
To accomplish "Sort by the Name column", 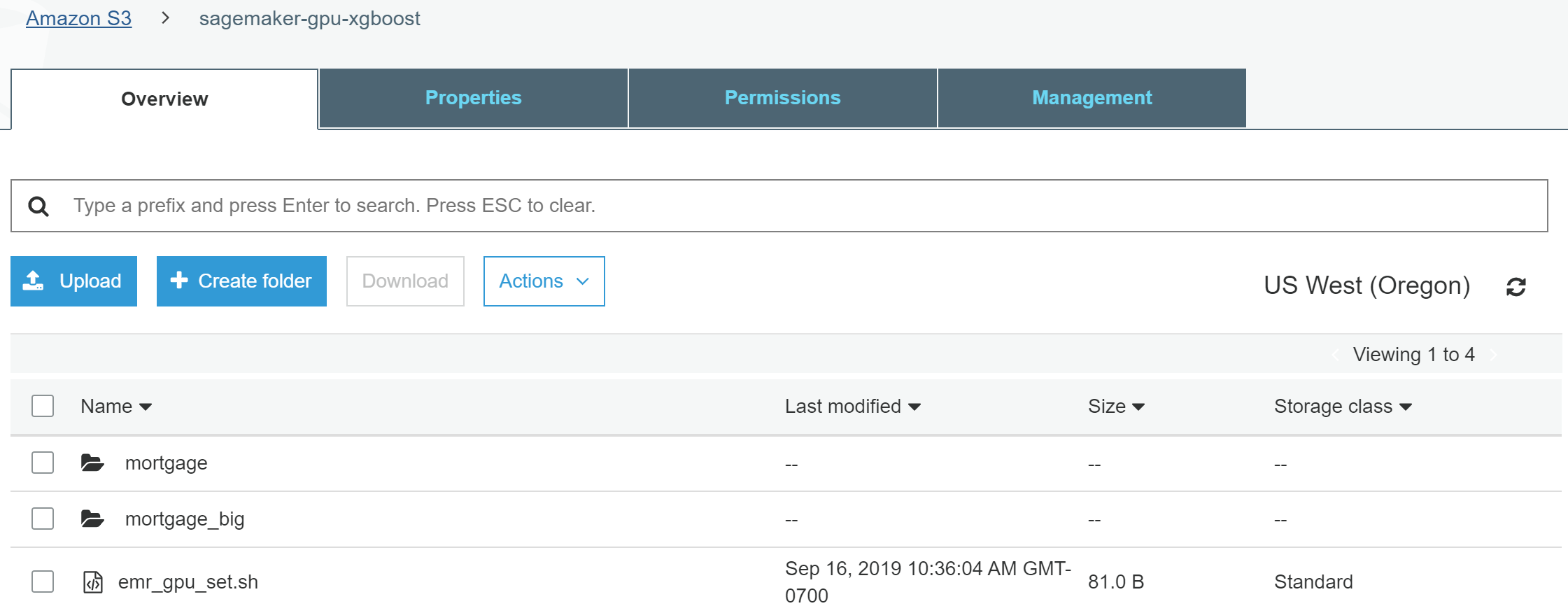I will [x=116, y=407].
